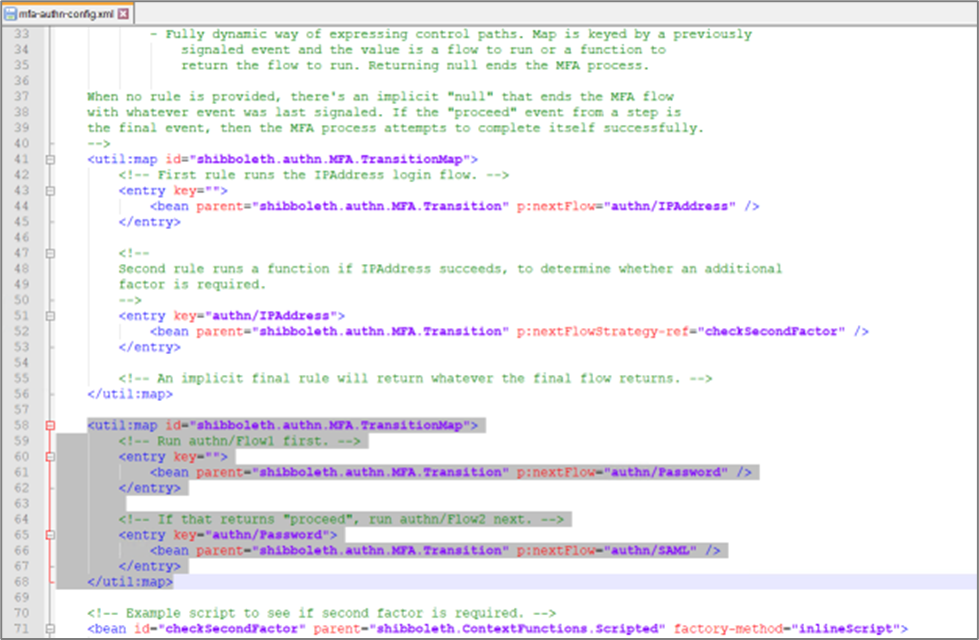This screenshot has width=979, height=640.
Task: Close the mfa-authn-config.xml tab
Action: pyautogui.click(x=123, y=14)
